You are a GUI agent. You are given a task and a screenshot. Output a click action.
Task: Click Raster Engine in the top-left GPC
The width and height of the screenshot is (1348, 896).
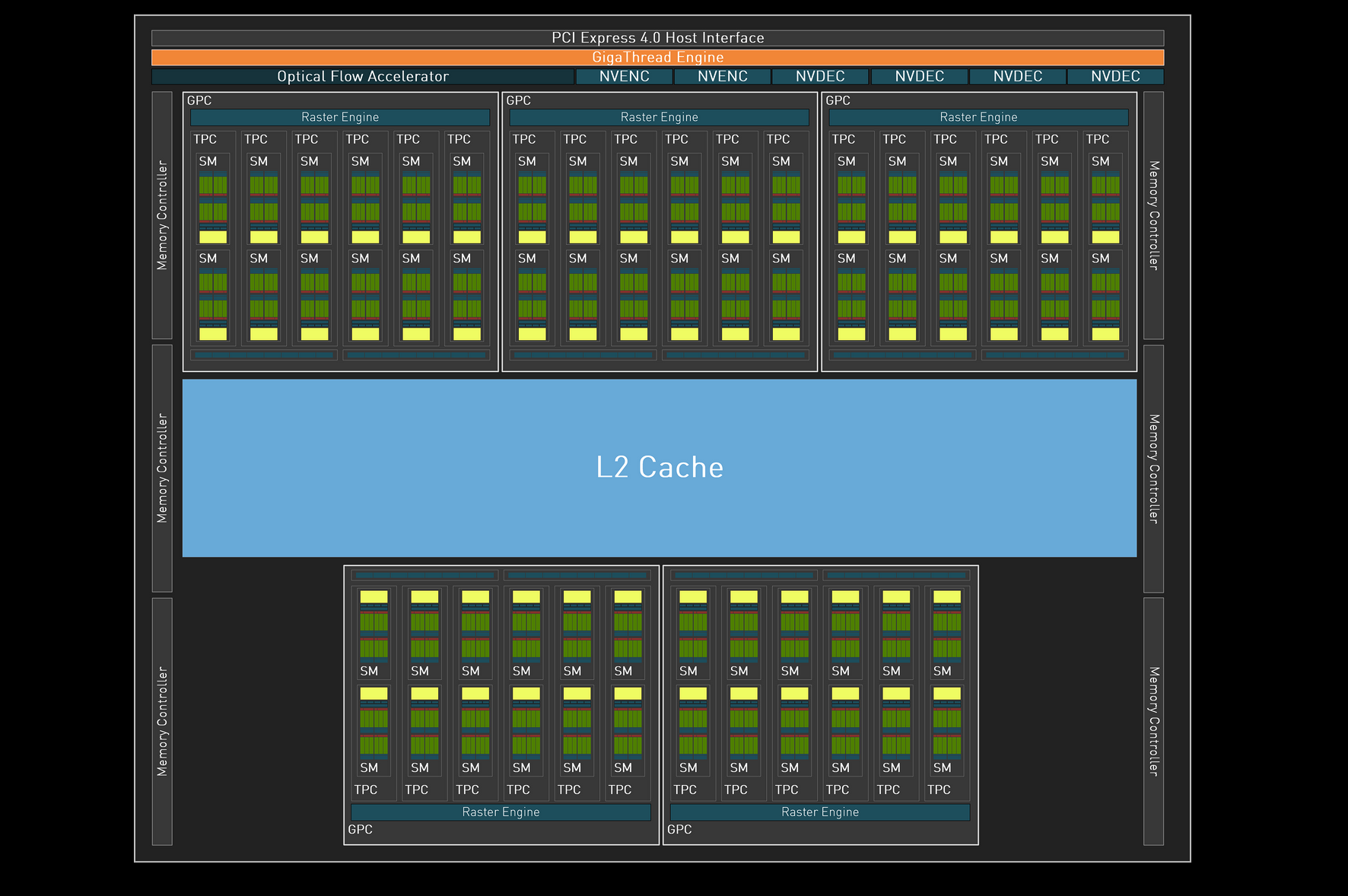tap(340, 117)
